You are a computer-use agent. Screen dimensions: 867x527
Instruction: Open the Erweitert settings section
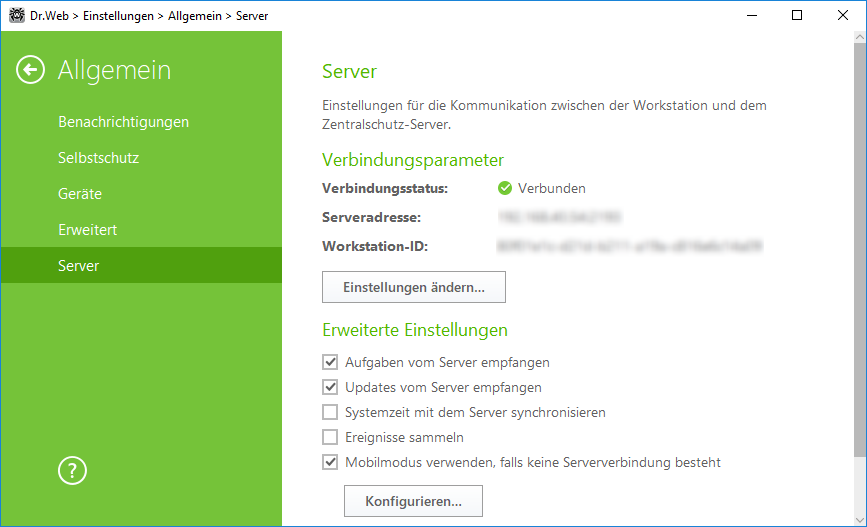coord(87,229)
